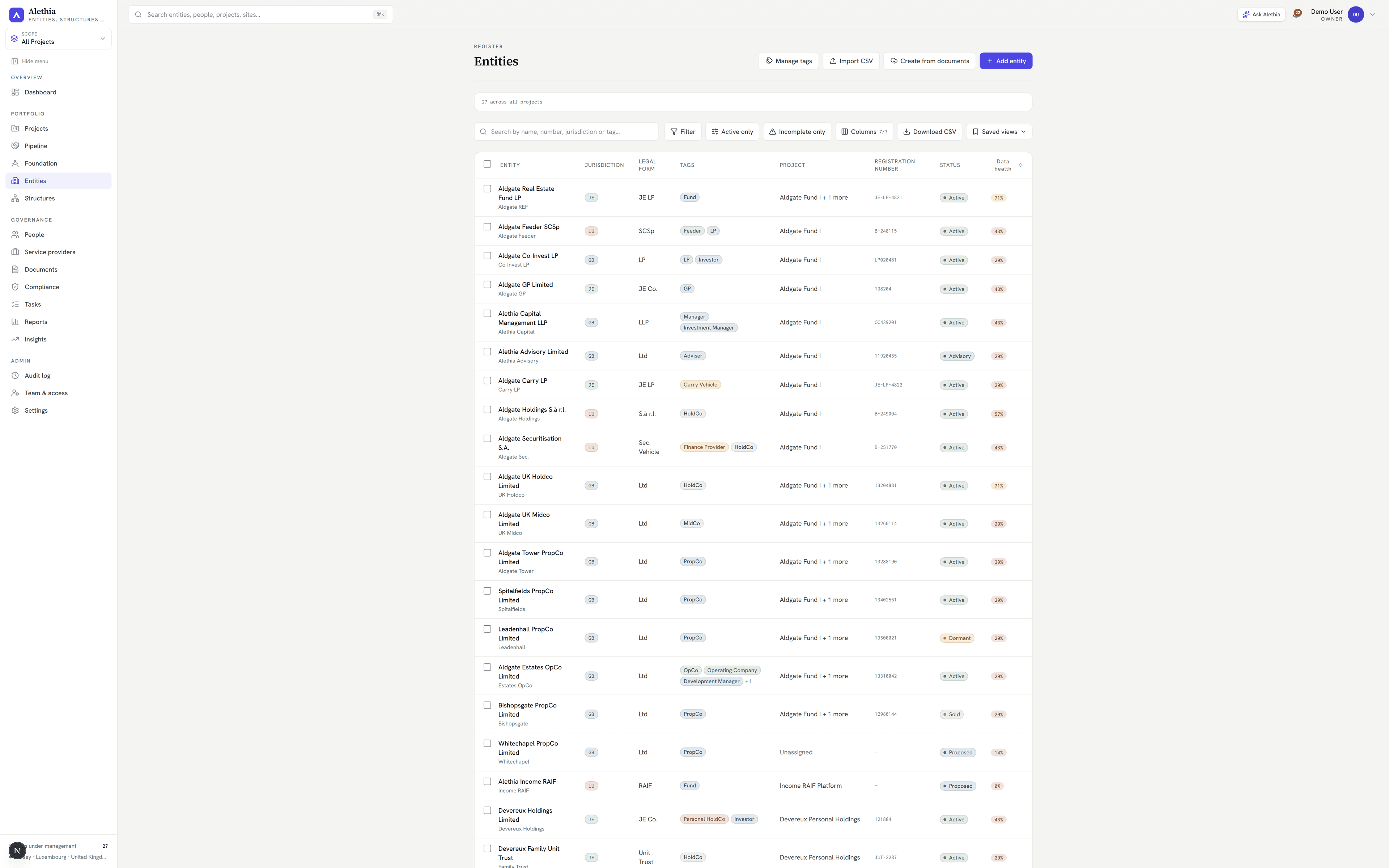Click the Structures hierarchy icon in sidebar
The image size is (1389, 868).
[16, 198]
